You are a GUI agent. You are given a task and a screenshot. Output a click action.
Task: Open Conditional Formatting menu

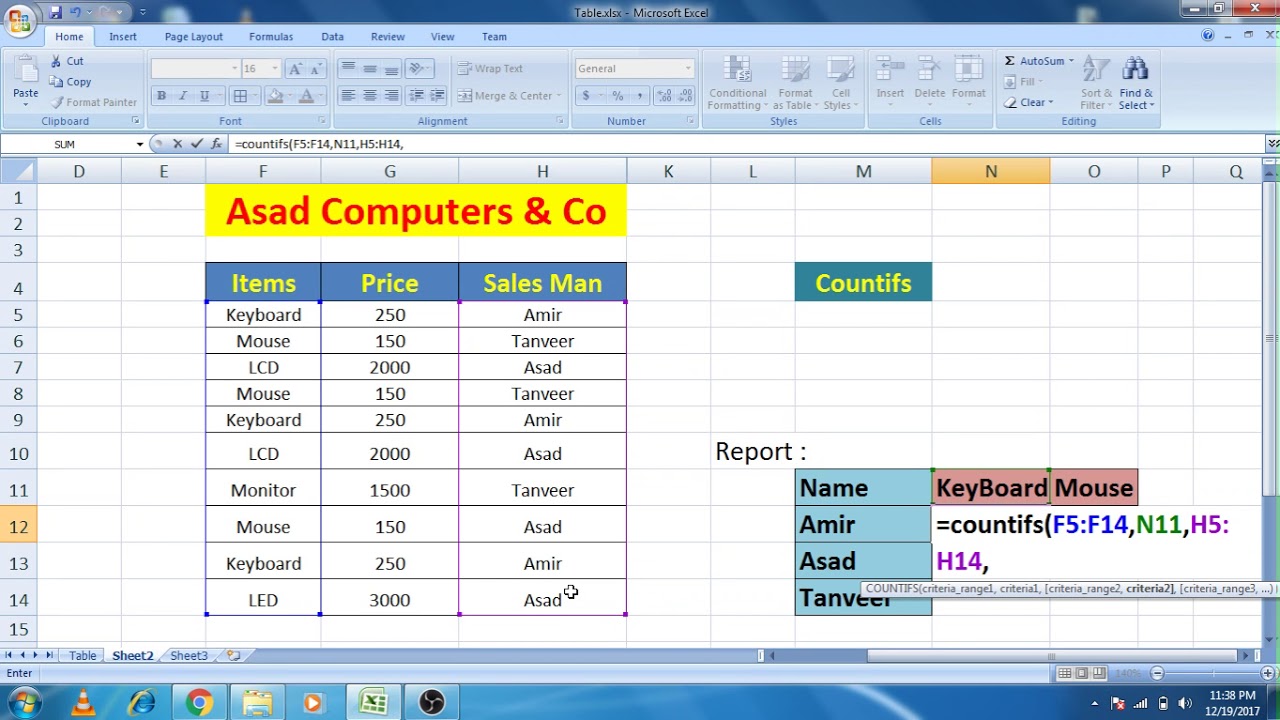[x=737, y=84]
